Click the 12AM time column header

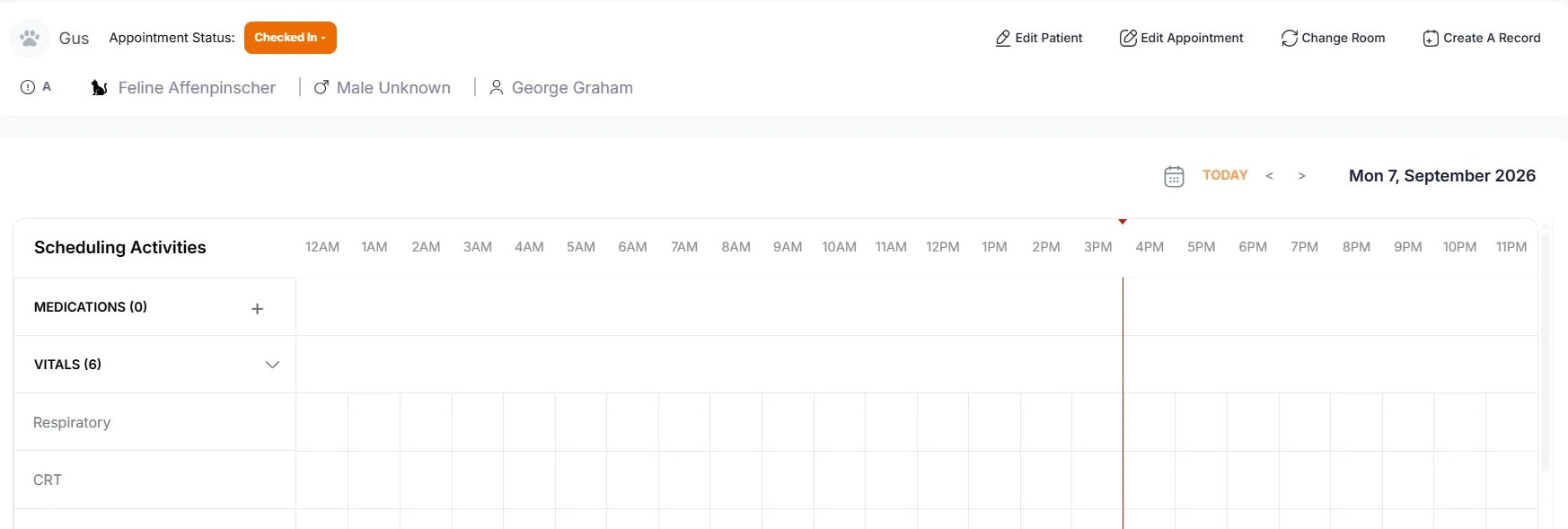[322, 247]
